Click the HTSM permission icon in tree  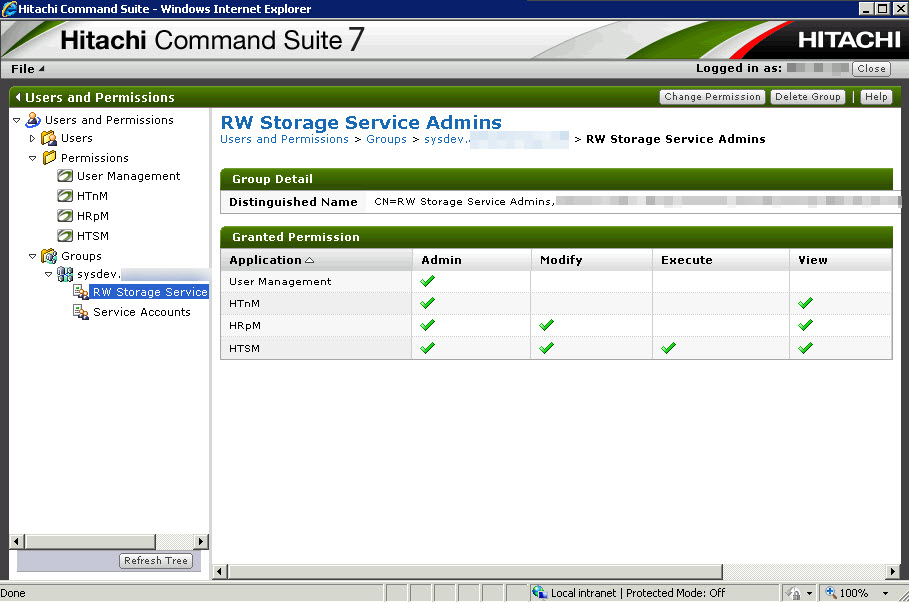(65, 236)
